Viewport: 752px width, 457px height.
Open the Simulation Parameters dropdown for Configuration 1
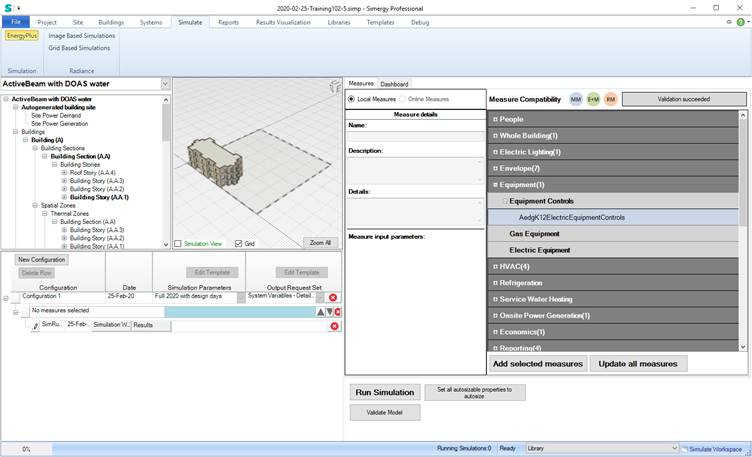pos(241,297)
